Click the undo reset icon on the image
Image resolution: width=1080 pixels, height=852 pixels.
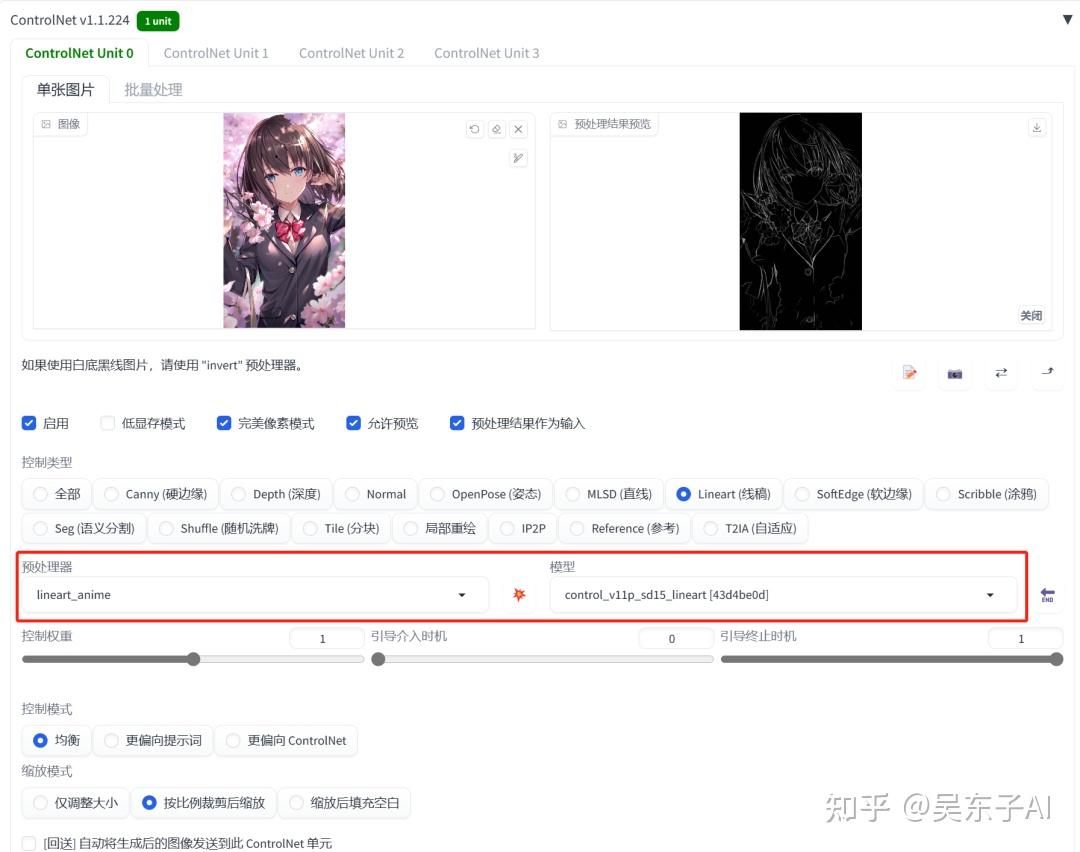point(474,129)
